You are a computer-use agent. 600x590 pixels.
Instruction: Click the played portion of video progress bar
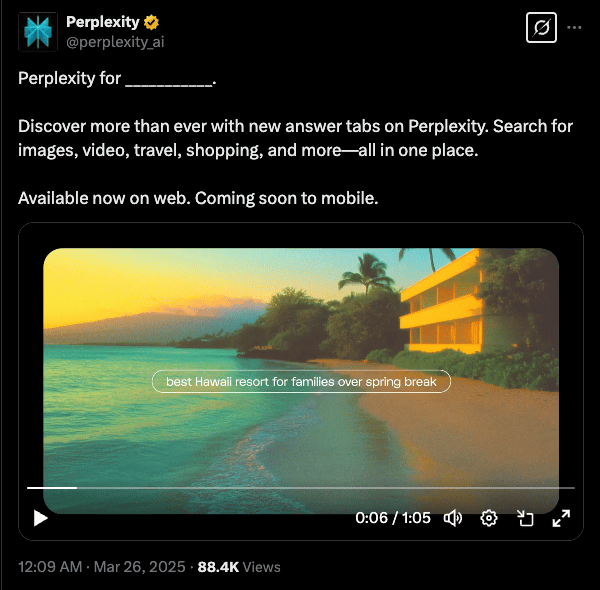click(x=52, y=488)
